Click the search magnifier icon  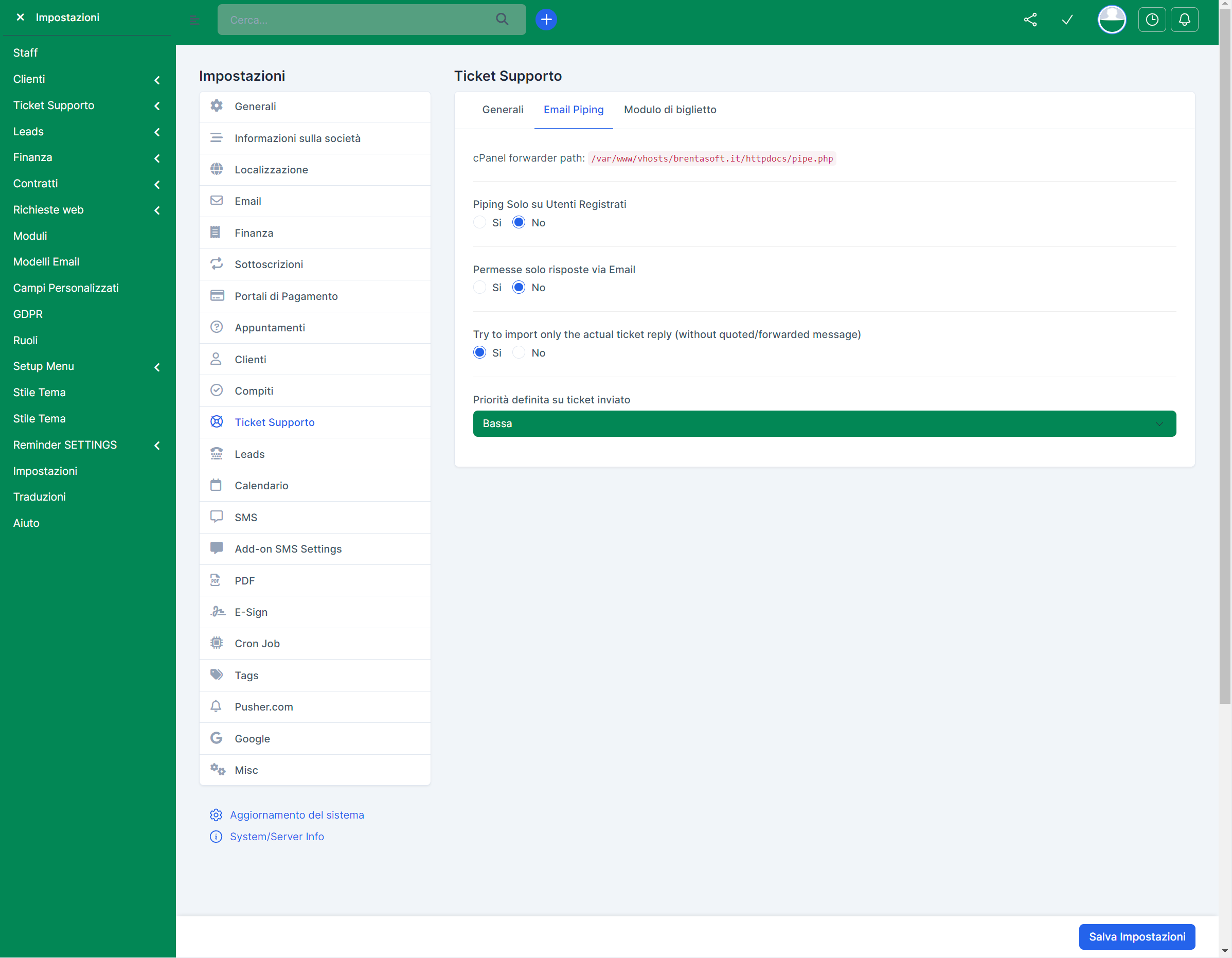coord(502,20)
